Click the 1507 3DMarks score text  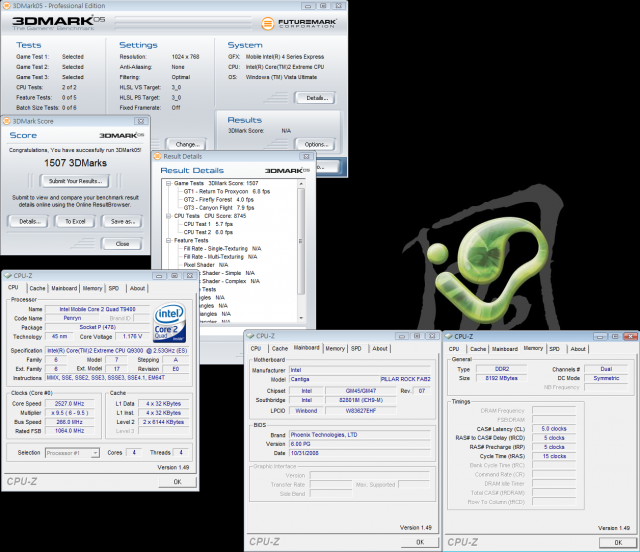tap(76, 163)
